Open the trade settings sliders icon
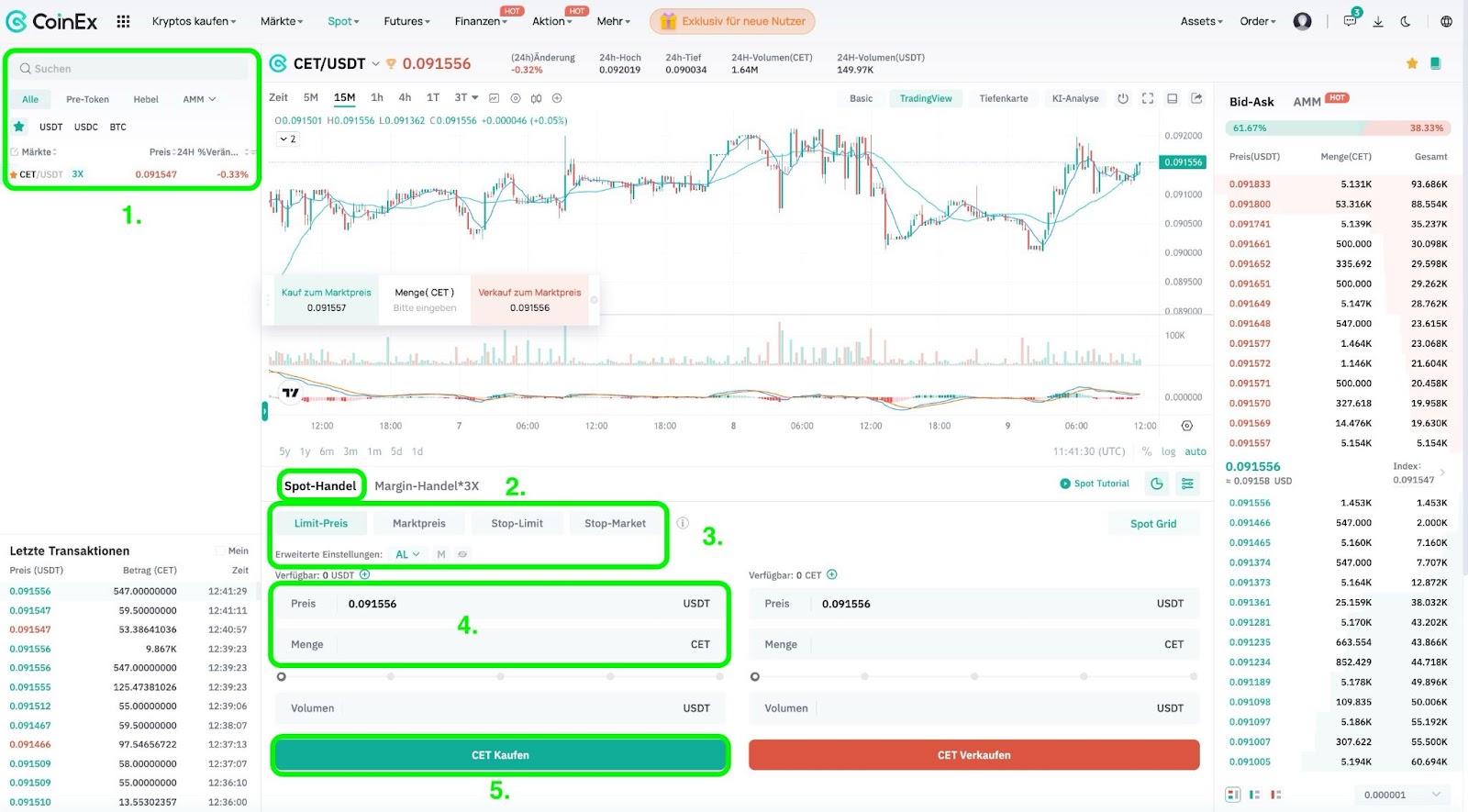 1187,484
